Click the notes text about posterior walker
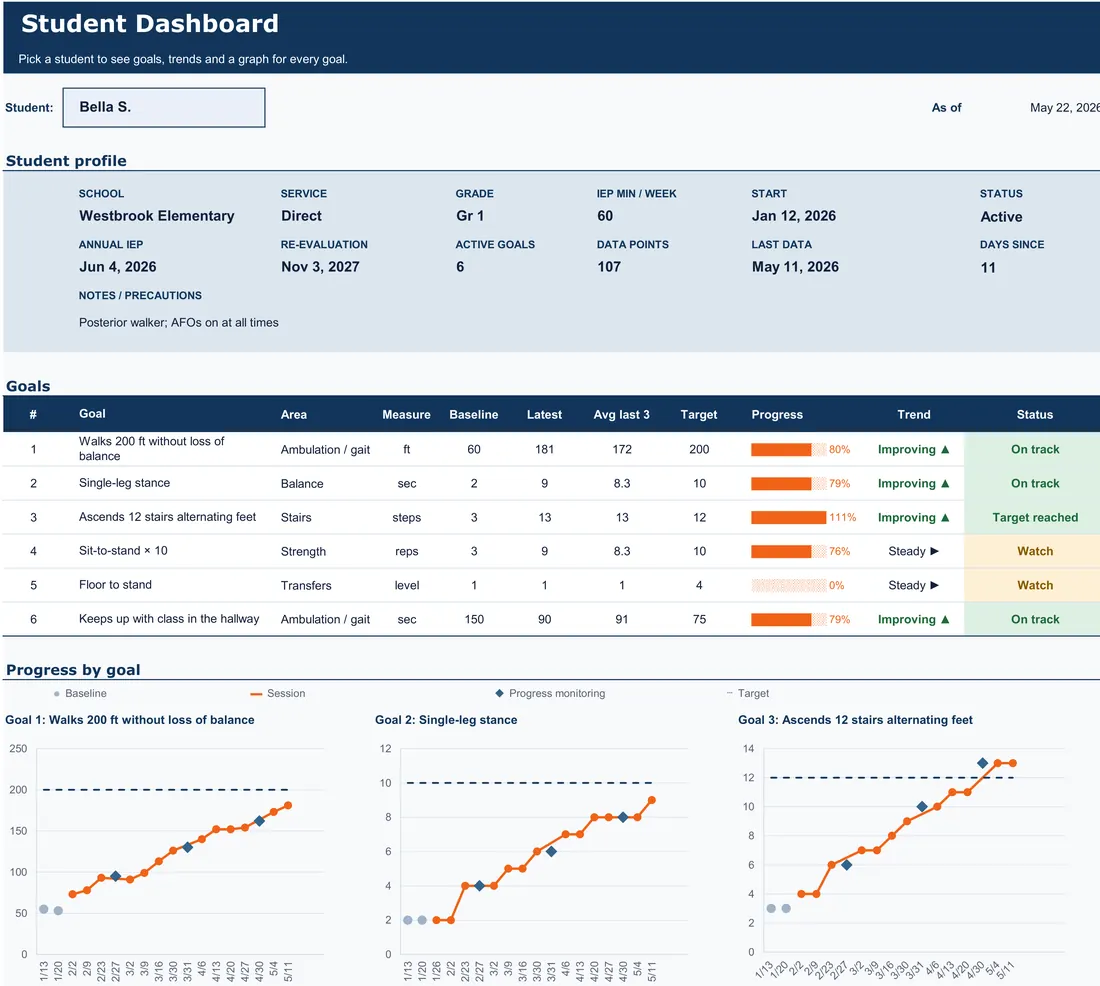Screen dimensions: 1100x986 [x=178, y=323]
